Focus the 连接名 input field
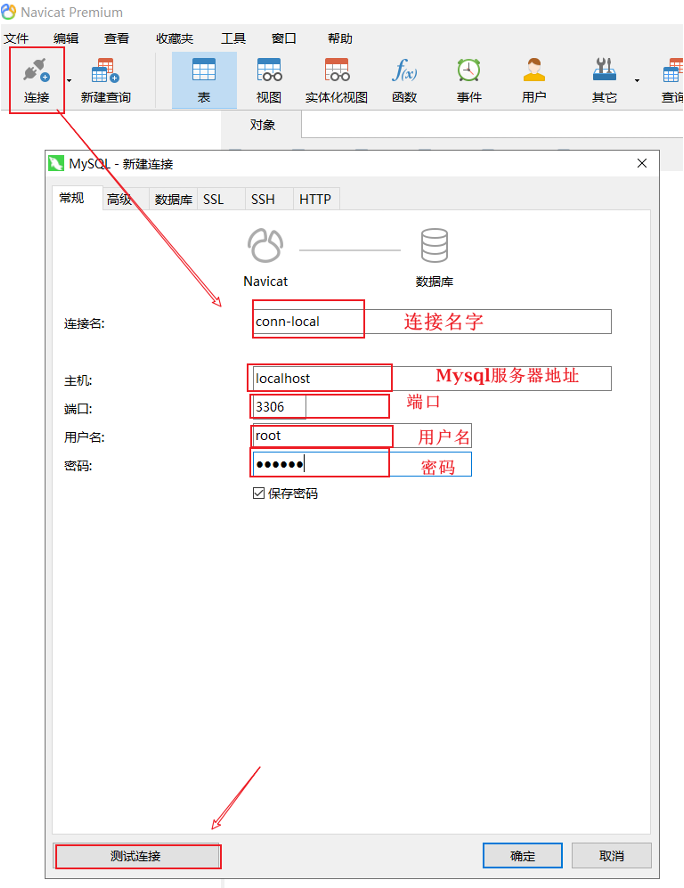This screenshot has width=684, height=888. tap(432, 322)
